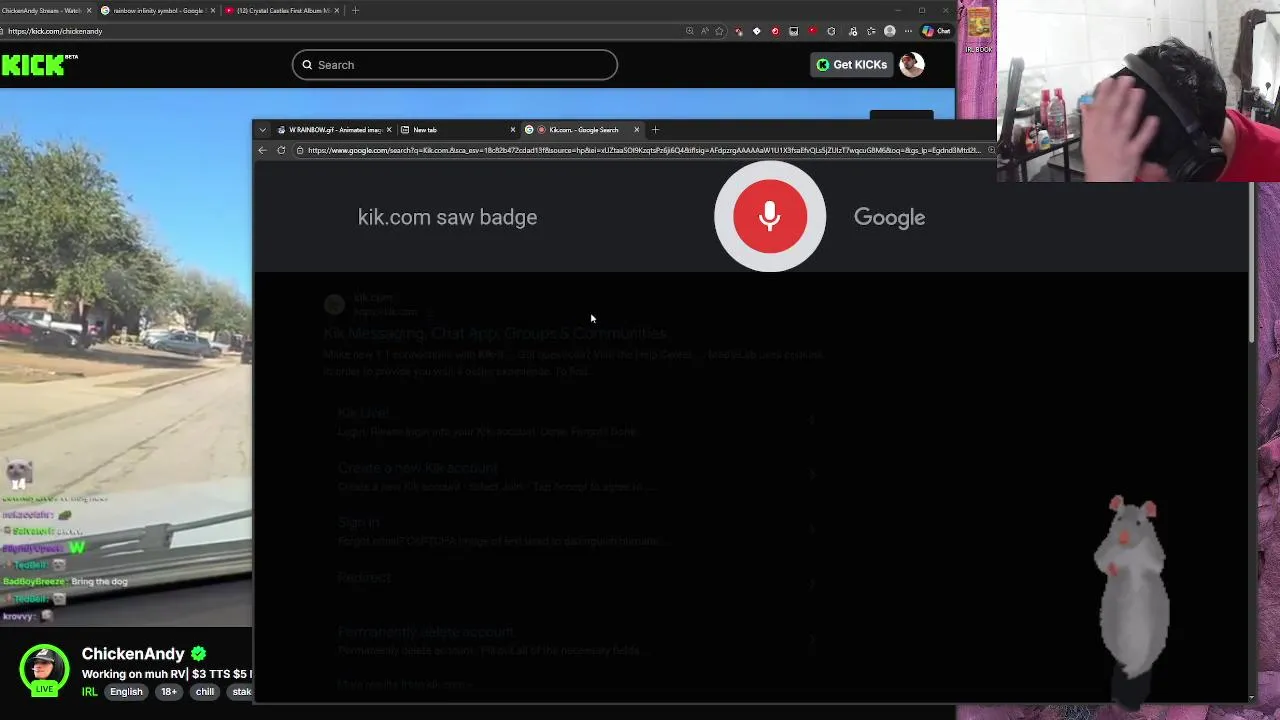
Task: Click the read aloud icon in address bar
Action: [x=705, y=31]
